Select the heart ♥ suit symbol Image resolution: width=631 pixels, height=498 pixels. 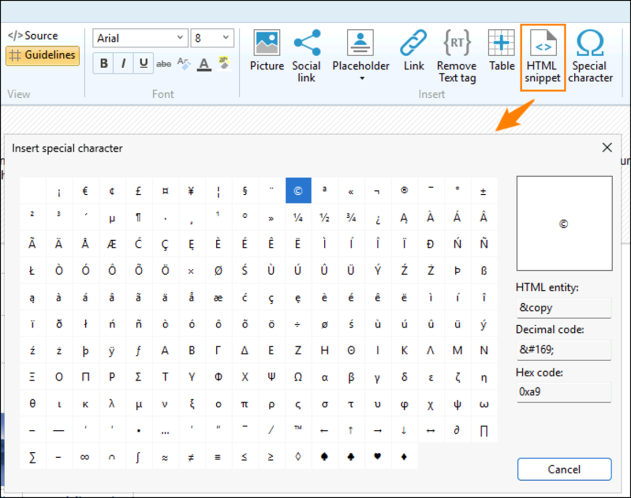click(377, 456)
